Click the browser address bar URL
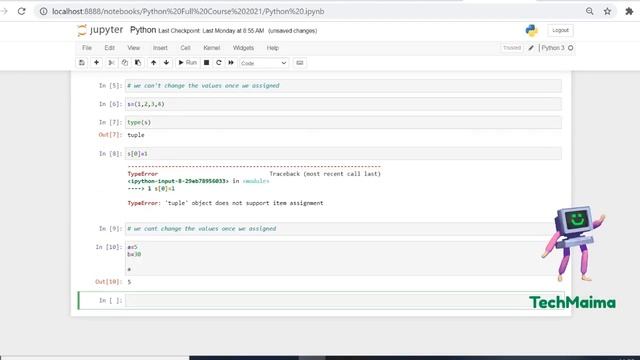The image size is (640, 360). pyautogui.click(x=188, y=11)
